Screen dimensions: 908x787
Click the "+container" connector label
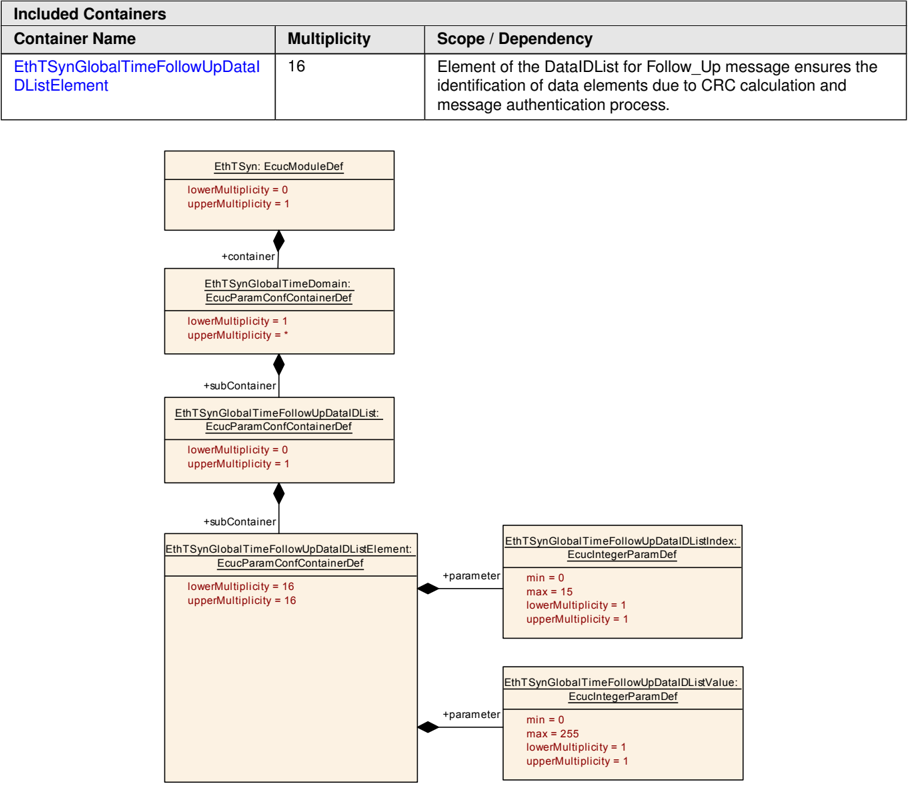click(248, 256)
